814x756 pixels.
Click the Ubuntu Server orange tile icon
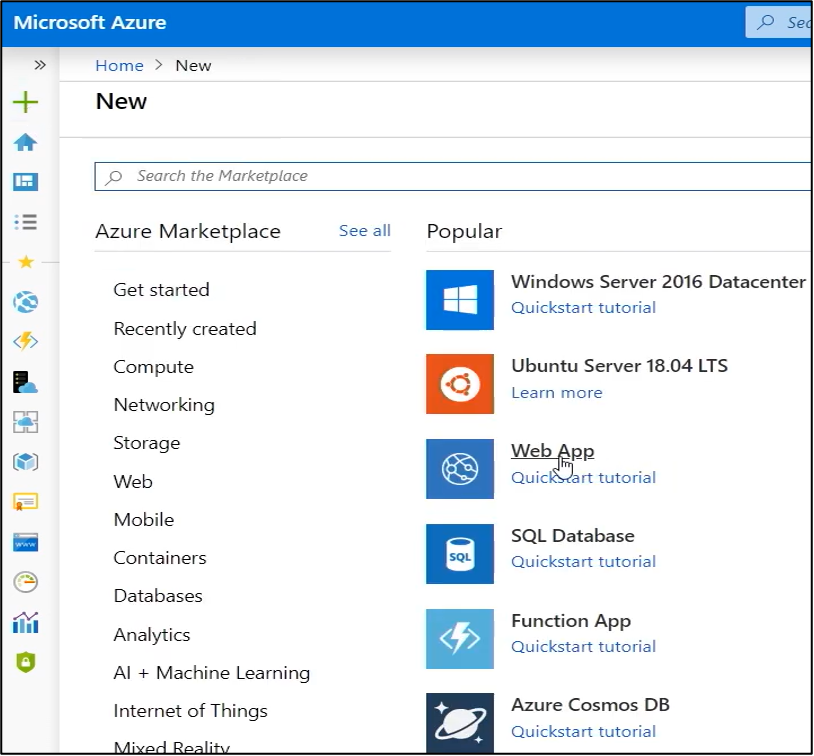point(460,384)
